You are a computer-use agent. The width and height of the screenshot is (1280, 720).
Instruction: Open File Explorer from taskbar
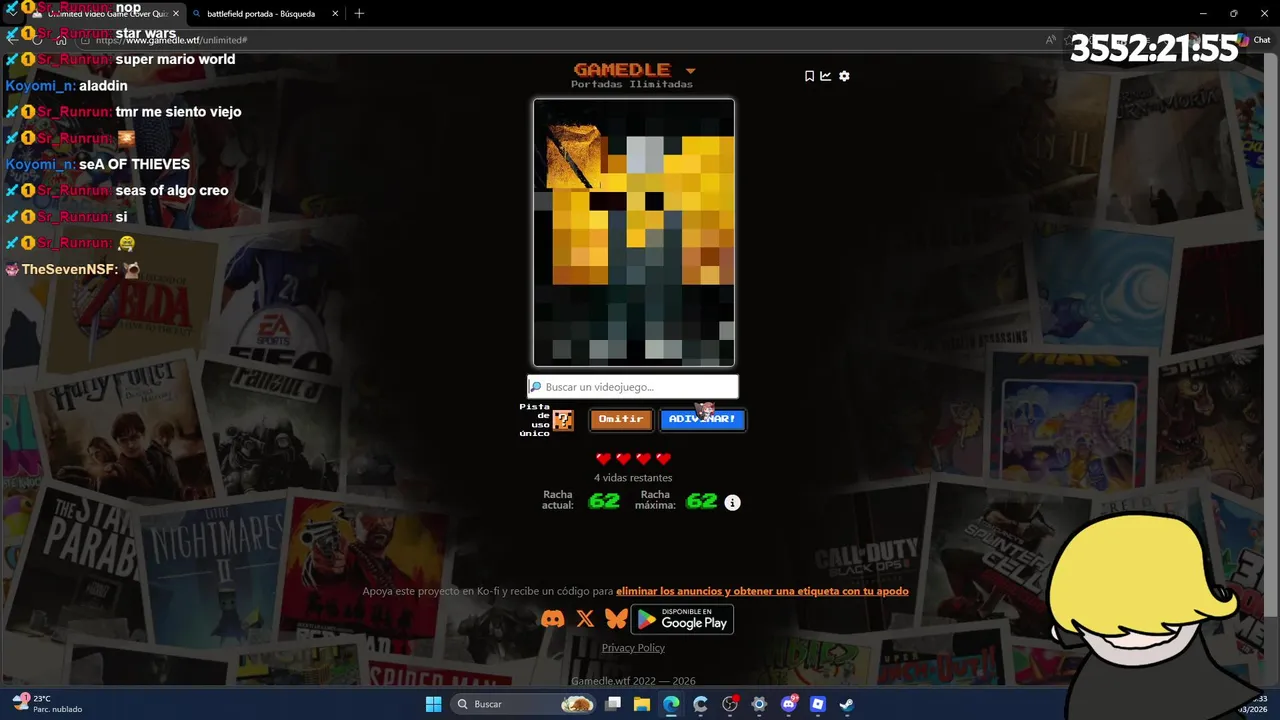pos(642,704)
